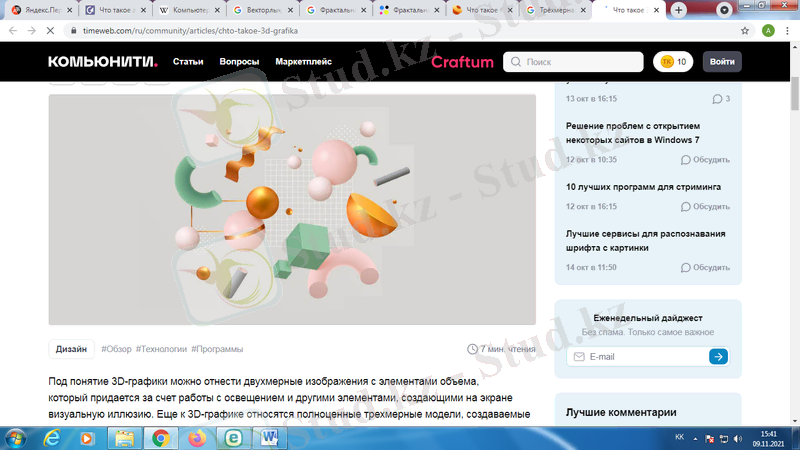Show hidden tray icons arrow

pyautogui.click(x=695, y=439)
